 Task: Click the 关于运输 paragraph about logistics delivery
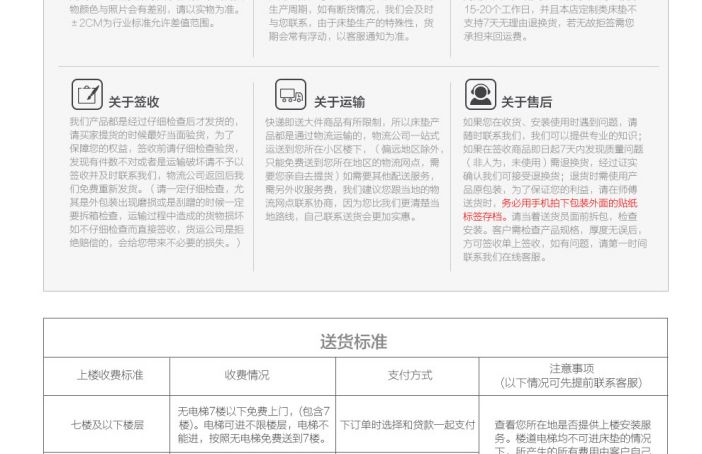(352, 168)
